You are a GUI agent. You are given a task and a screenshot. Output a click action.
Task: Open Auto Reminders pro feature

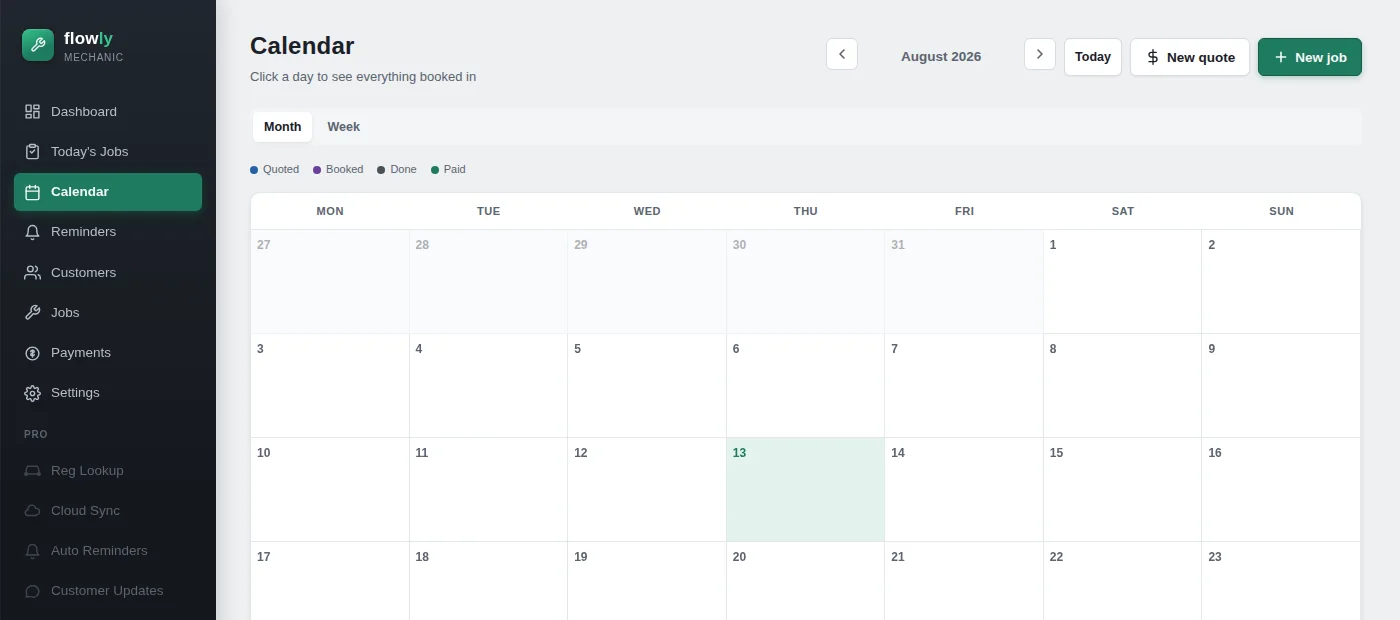108,550
